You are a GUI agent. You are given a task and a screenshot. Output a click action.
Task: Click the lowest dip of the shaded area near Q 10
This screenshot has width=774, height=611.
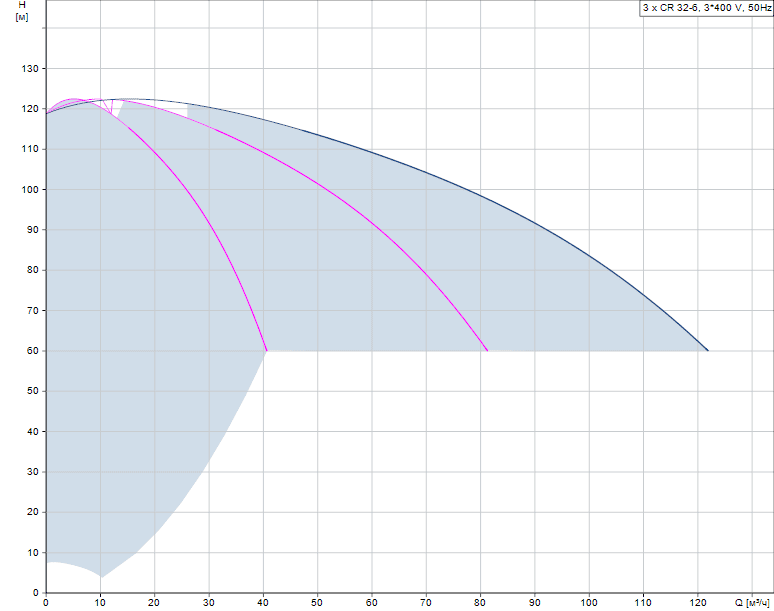coord(101,576)
